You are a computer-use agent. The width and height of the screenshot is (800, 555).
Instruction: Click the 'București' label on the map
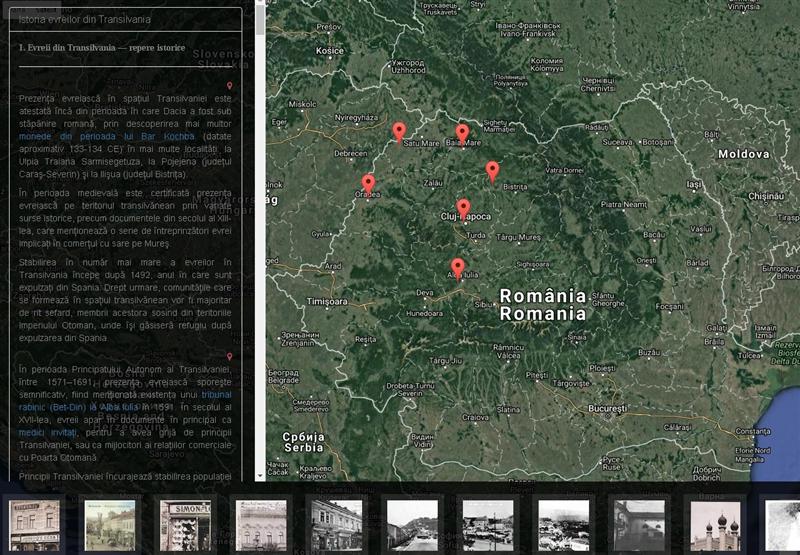(x=608, y=409)
